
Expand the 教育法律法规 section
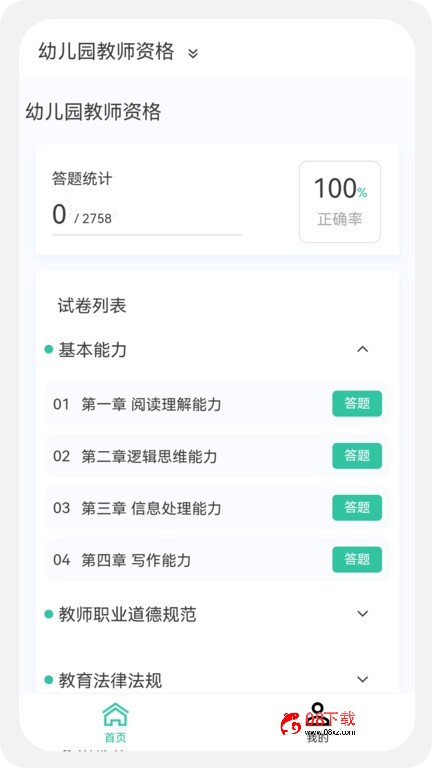click(362, 679)
